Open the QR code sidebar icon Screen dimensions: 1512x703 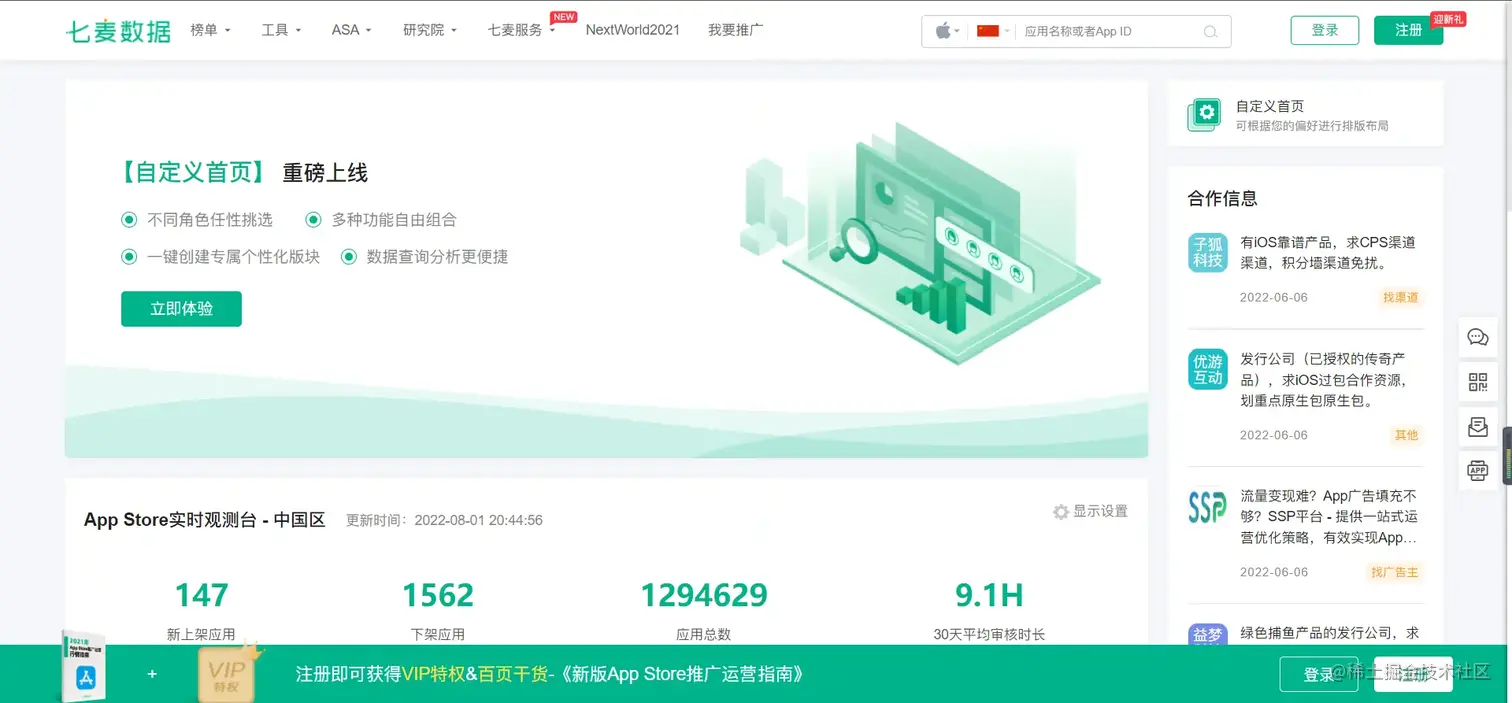coord(1478,382)
